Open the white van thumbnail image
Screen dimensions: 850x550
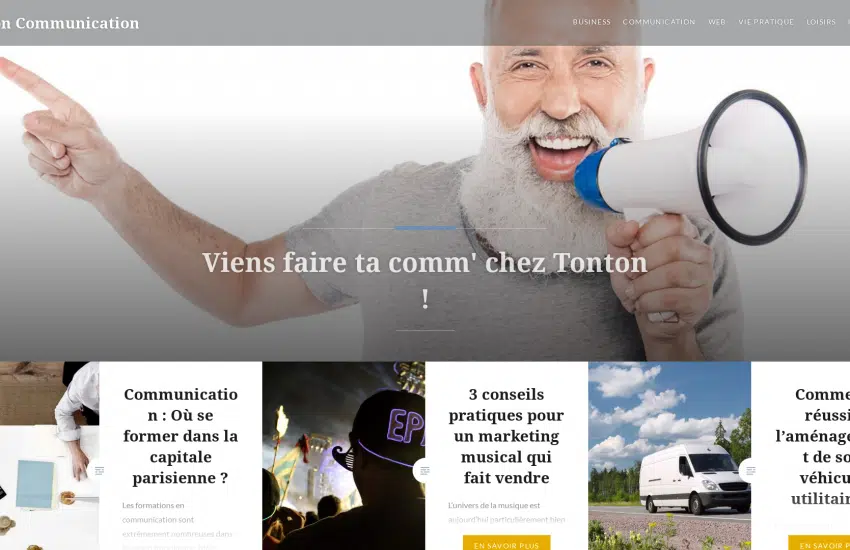[x=669, y=456]
